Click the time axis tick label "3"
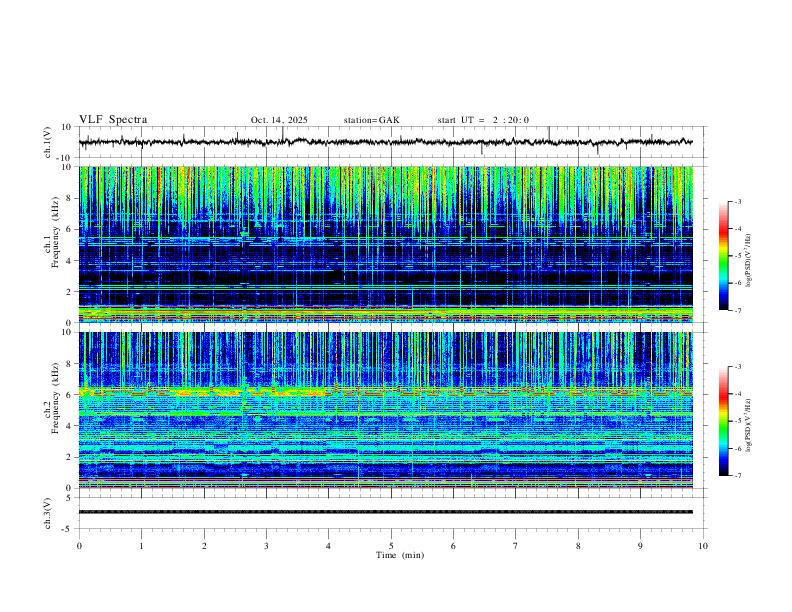Image resolution: width=792 pixels, height=612 pixels. coord(267,546)
